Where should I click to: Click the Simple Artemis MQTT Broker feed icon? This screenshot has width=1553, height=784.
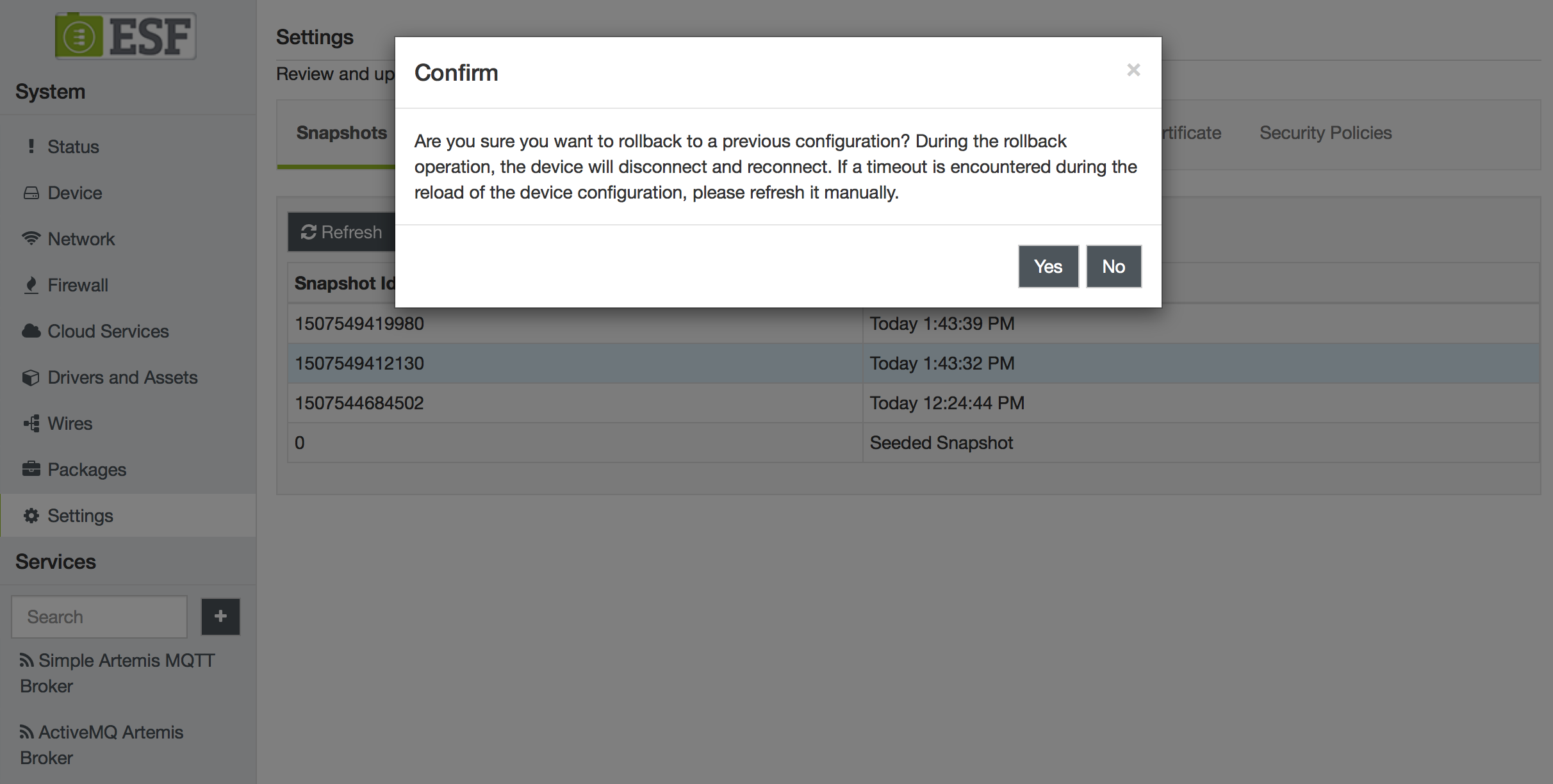click(26, 660)
